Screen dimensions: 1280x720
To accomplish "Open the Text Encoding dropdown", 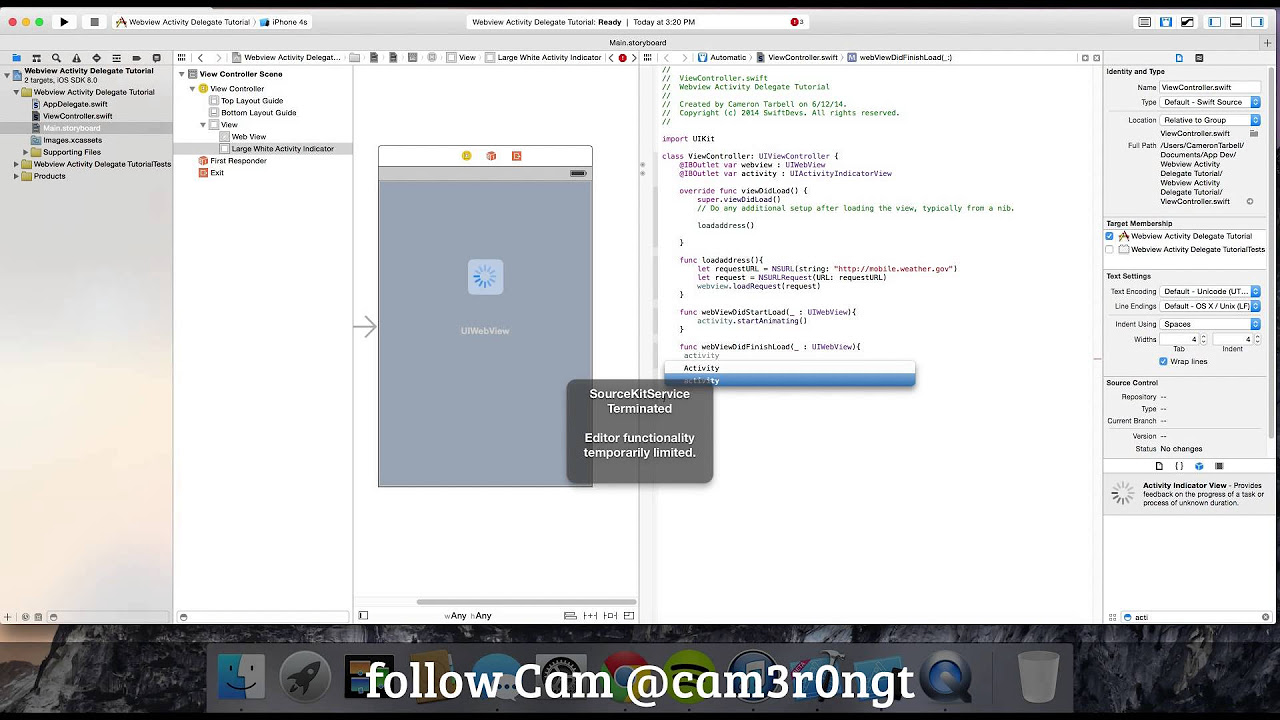I will click(x=1210, y=291).
